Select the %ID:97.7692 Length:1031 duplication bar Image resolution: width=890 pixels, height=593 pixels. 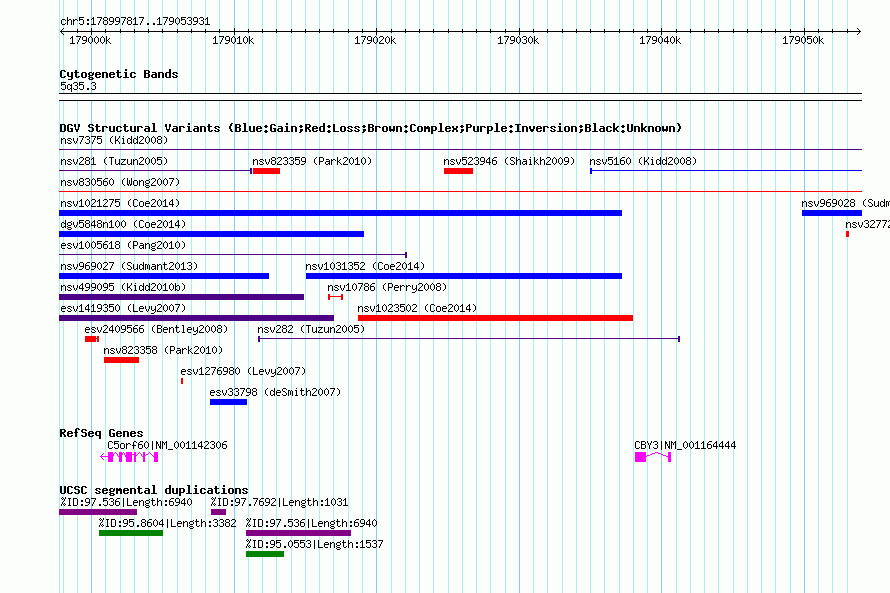tap(219, 512)
